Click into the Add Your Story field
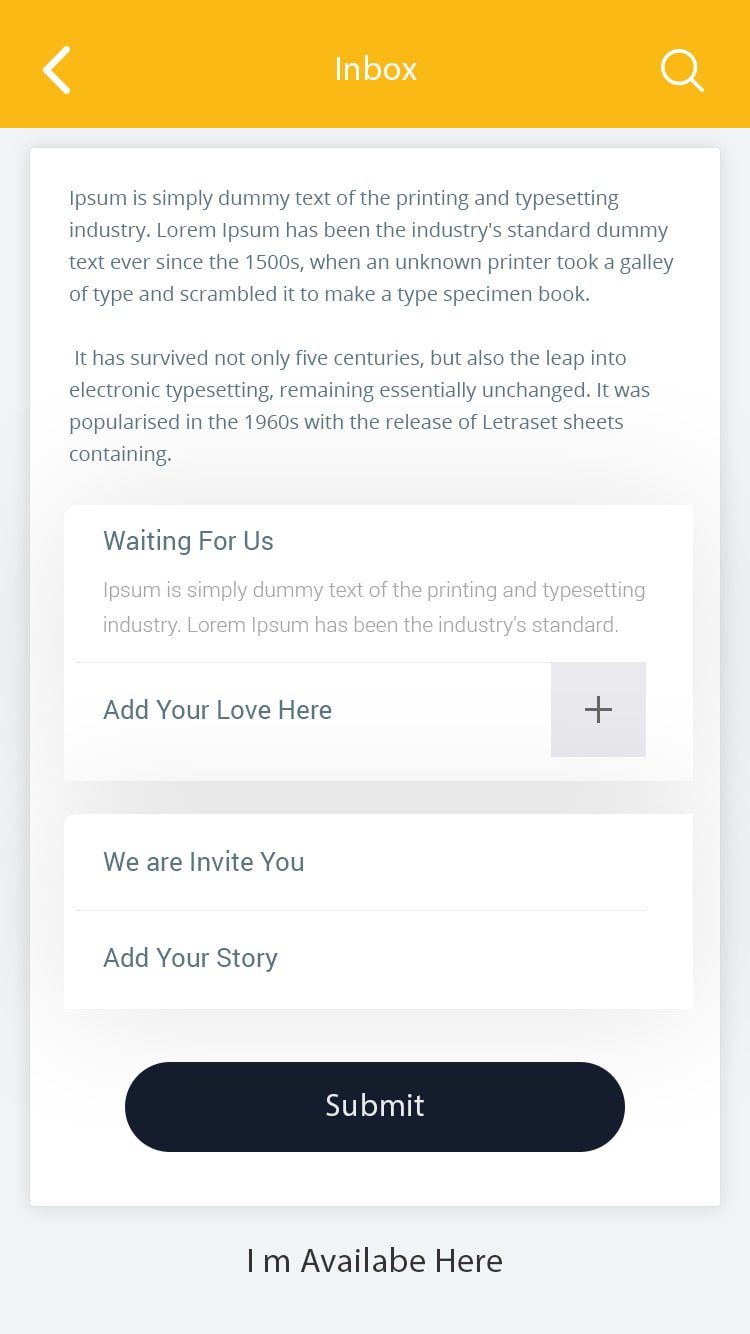 (361, 958)
